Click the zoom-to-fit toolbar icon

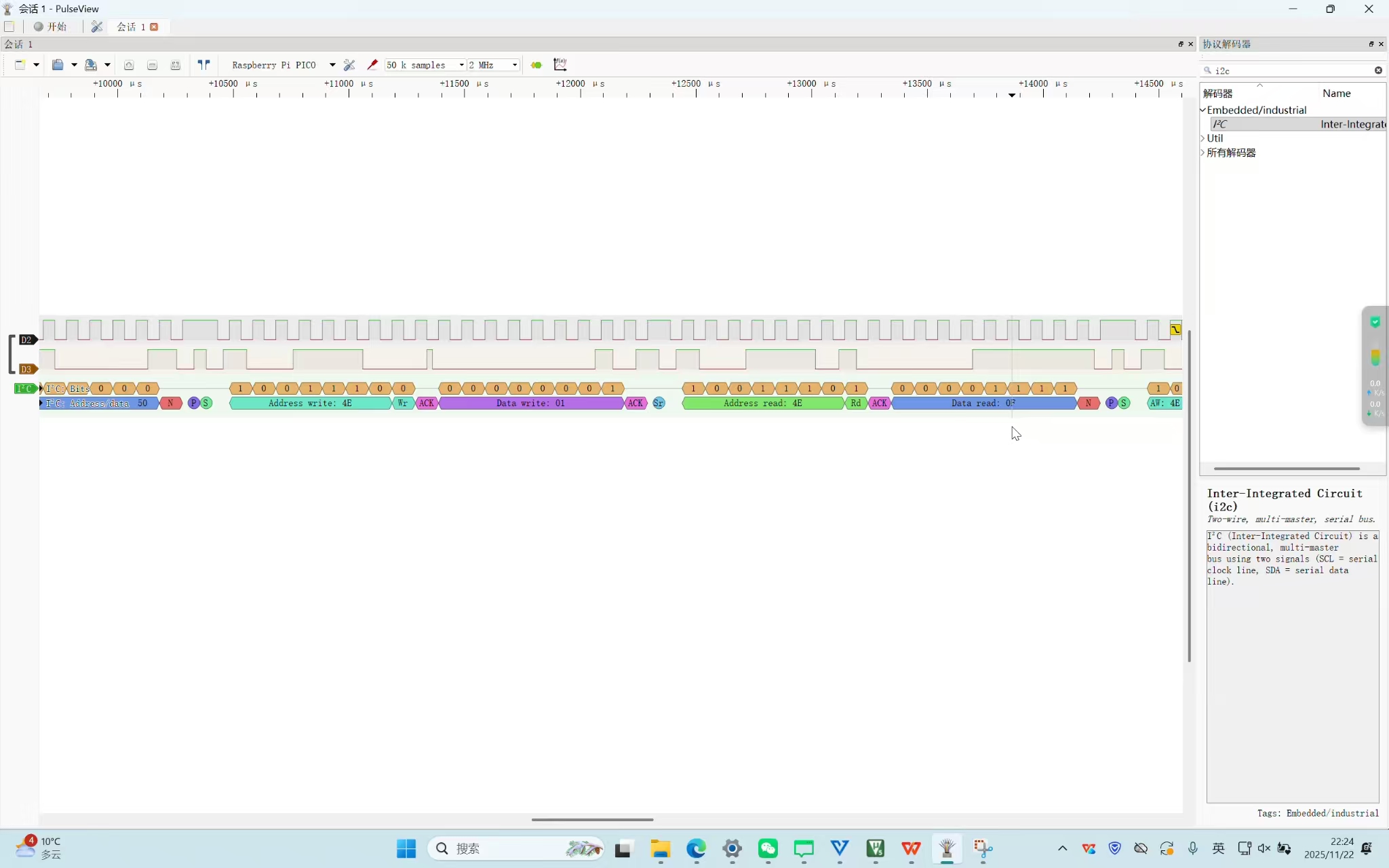[176, 65]
